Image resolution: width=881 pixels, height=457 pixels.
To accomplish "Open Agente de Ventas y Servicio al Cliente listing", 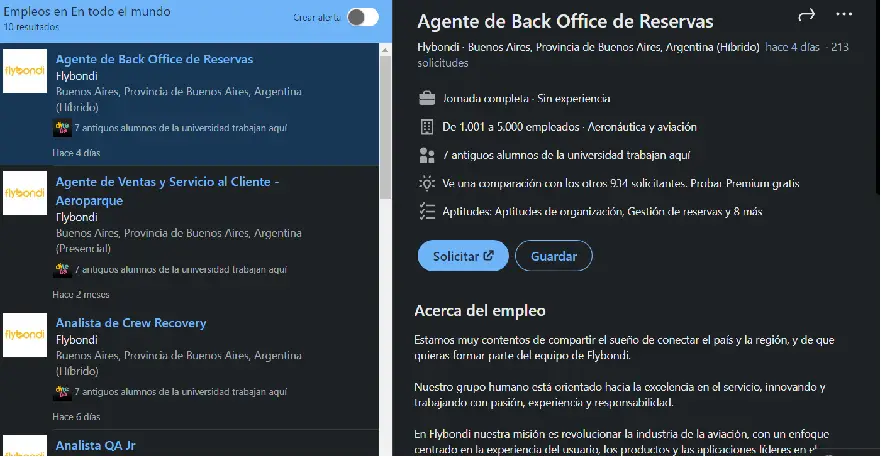I will click(x=167, y=191).
